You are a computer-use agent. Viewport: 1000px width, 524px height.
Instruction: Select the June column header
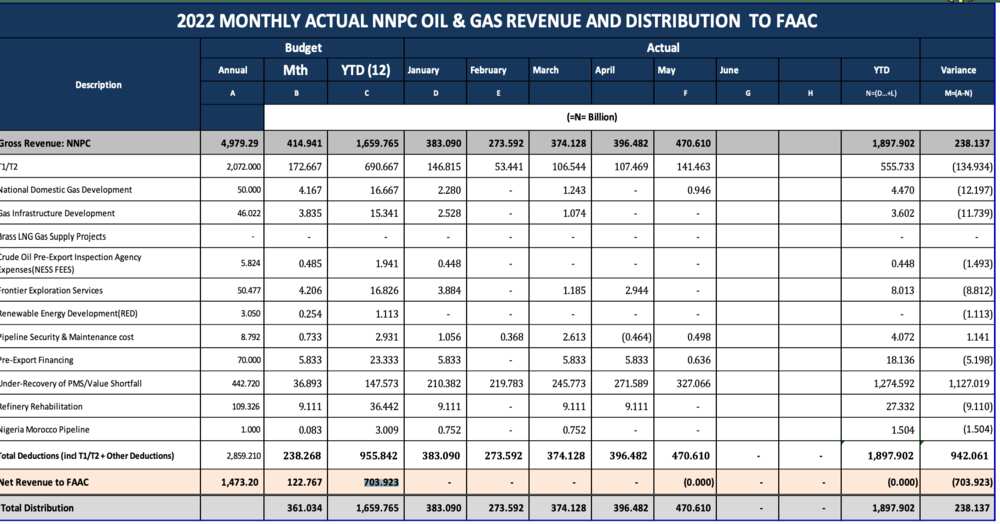[x=729, y=70]
